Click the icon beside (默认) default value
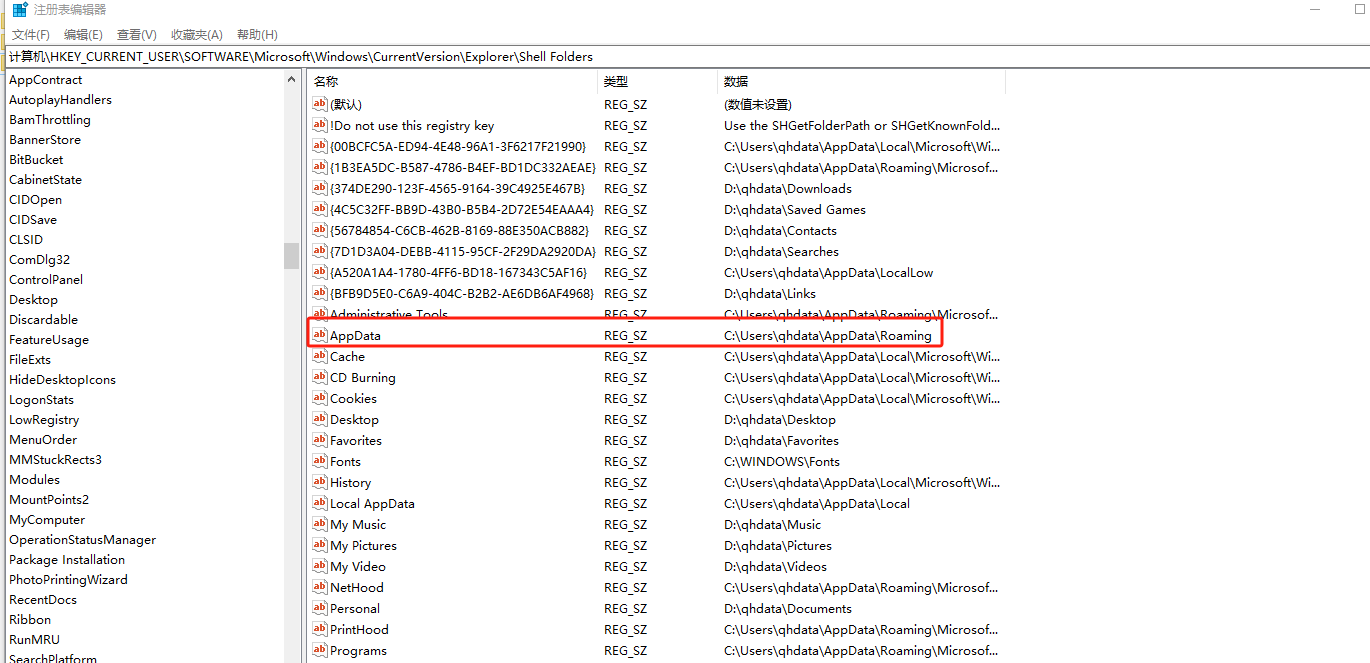Screen dimensions: 1370x663 [x=320, y=104]
